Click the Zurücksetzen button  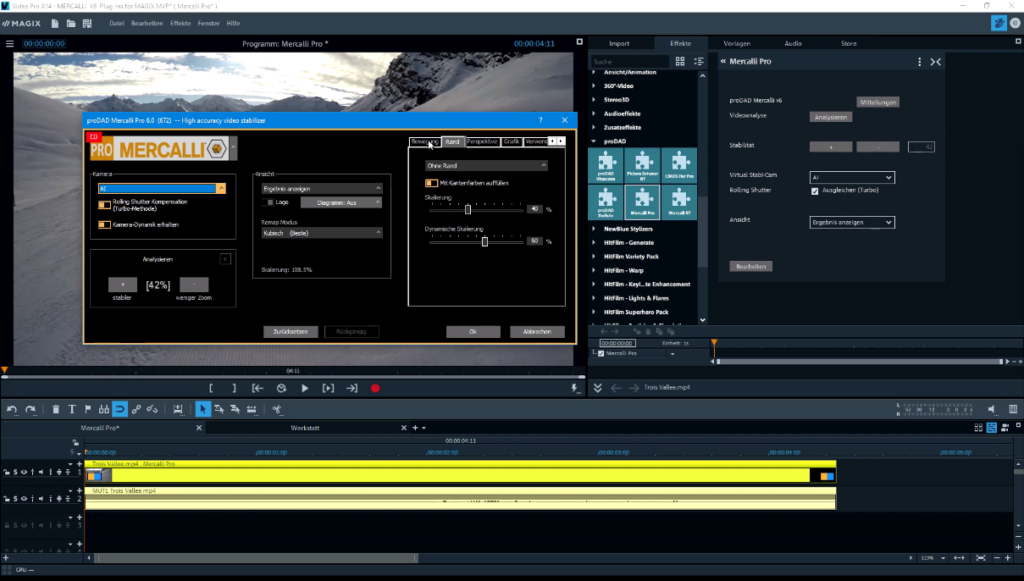click(x=291, y=332)
